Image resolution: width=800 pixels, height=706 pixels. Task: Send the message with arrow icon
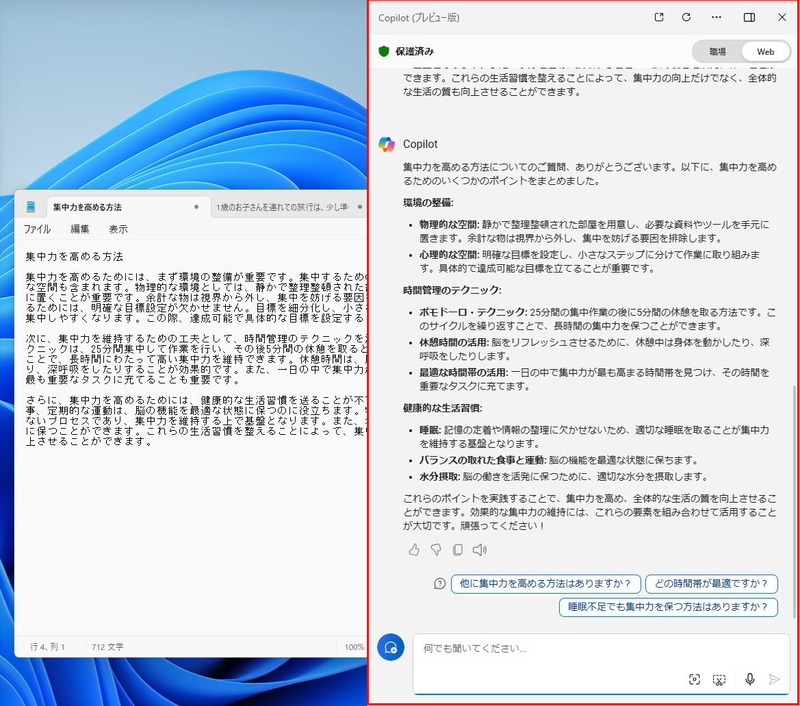point(774,679)
